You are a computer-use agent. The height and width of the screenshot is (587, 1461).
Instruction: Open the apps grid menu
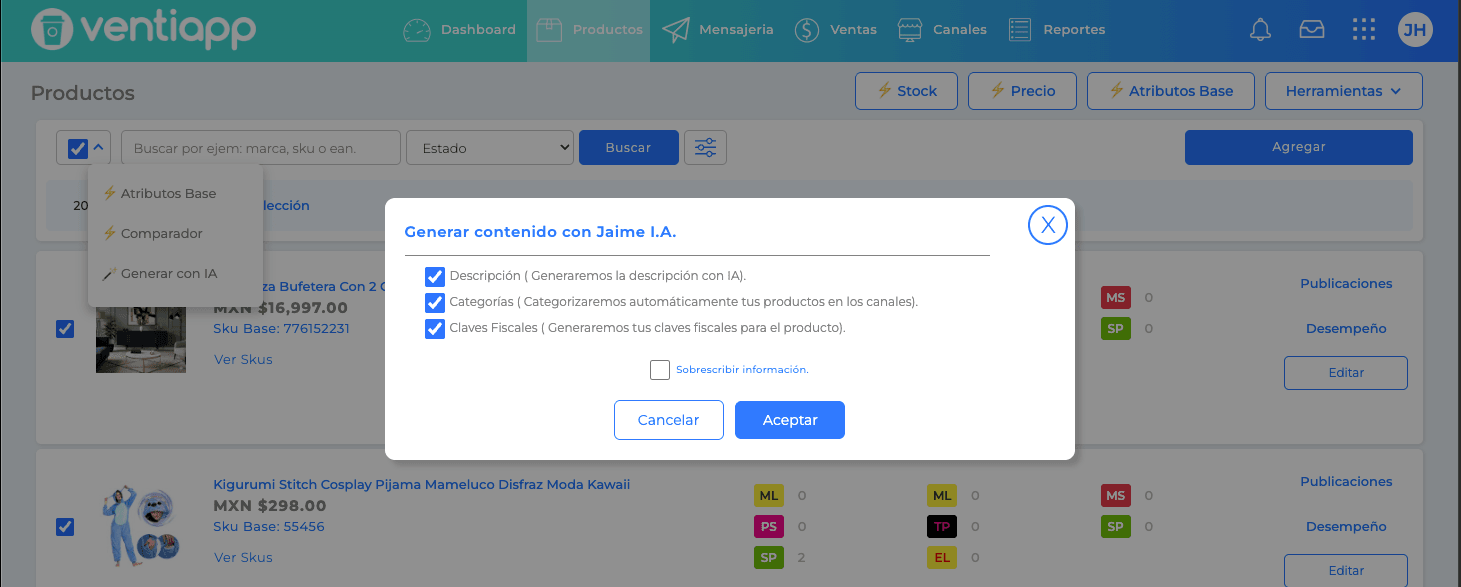coord(1364,30)
